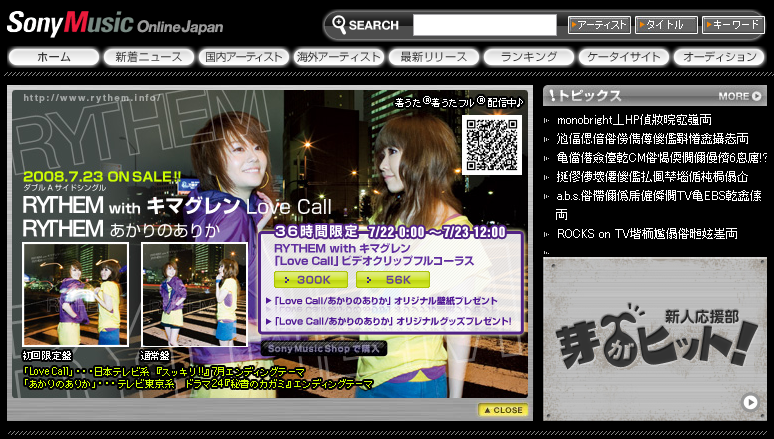
Task: Play the 300K video clip
Action: tap(311, 280)
